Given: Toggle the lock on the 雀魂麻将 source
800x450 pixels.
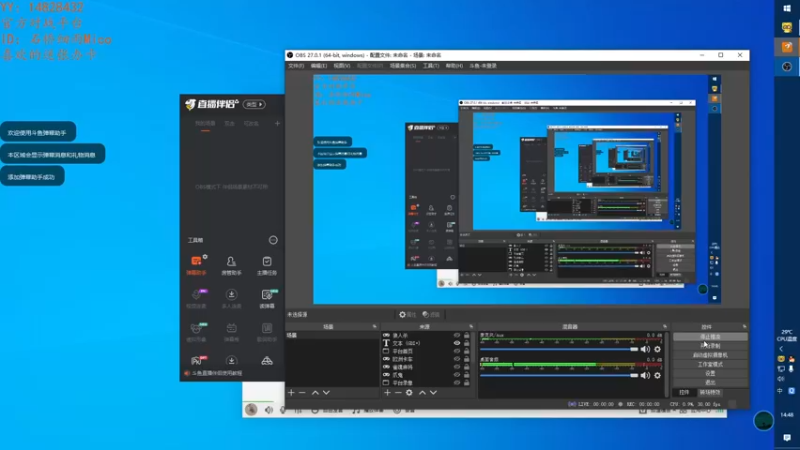Looking at the screenshot, I should pos(467,367).
